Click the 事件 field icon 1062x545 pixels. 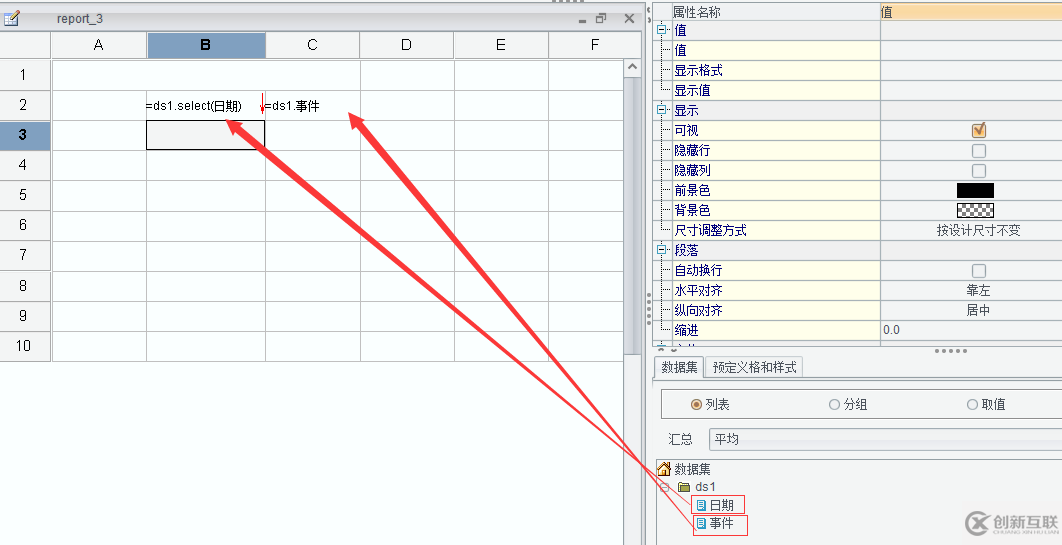(x=701, y=523)
